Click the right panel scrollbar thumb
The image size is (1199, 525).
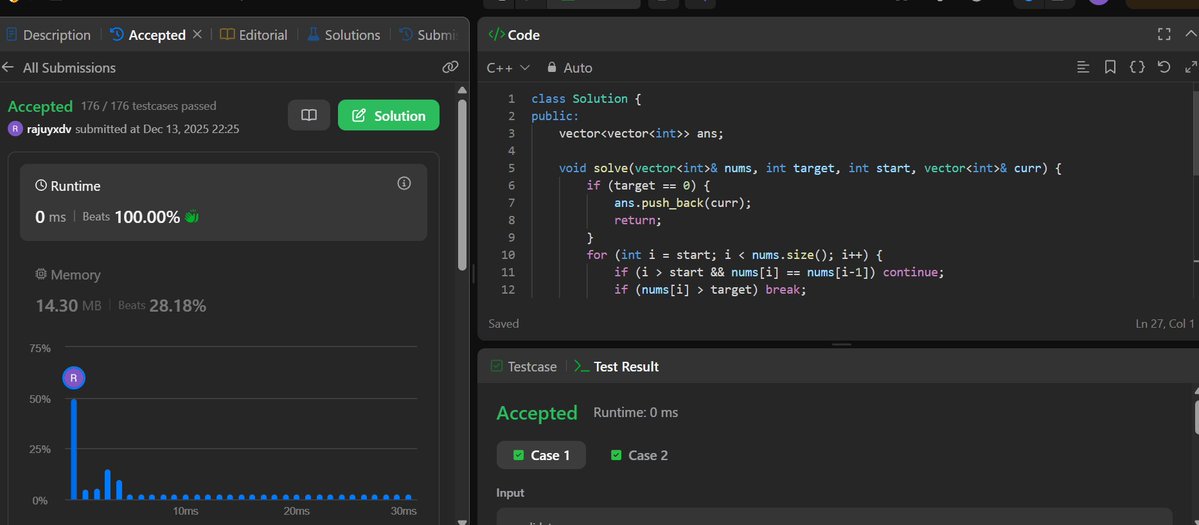click(x=1196, y=416)
